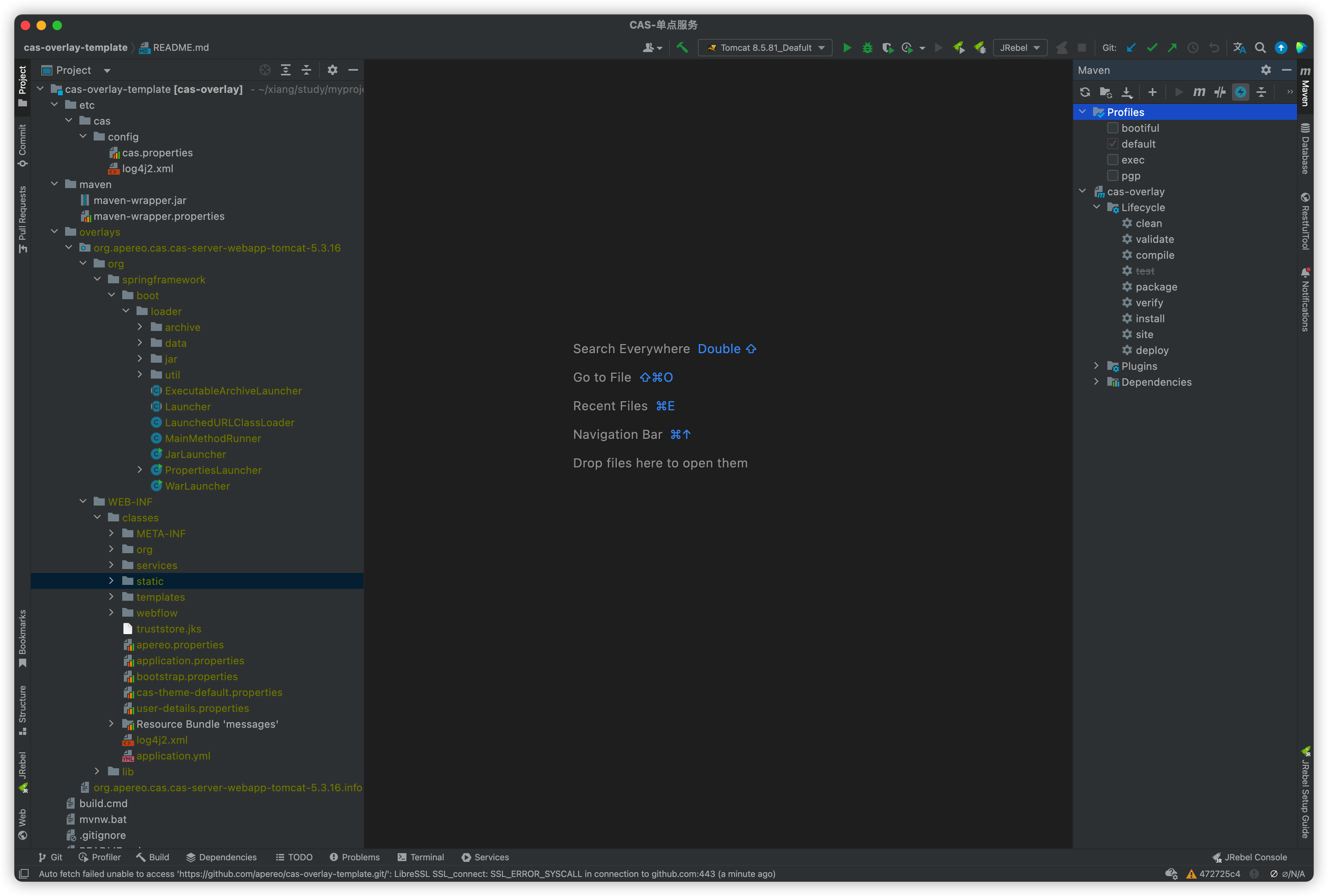This screenshot has width=1328, height=896.
Task: Execute Maven goal m icon
Action: (1199, 92)
